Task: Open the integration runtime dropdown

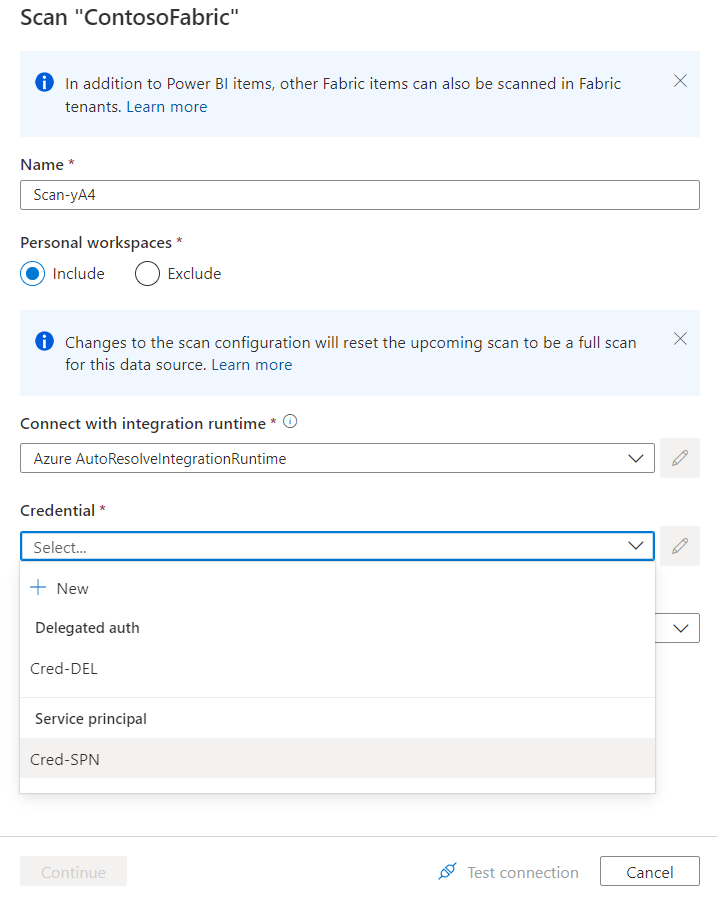Action: (x=337, y=458)
